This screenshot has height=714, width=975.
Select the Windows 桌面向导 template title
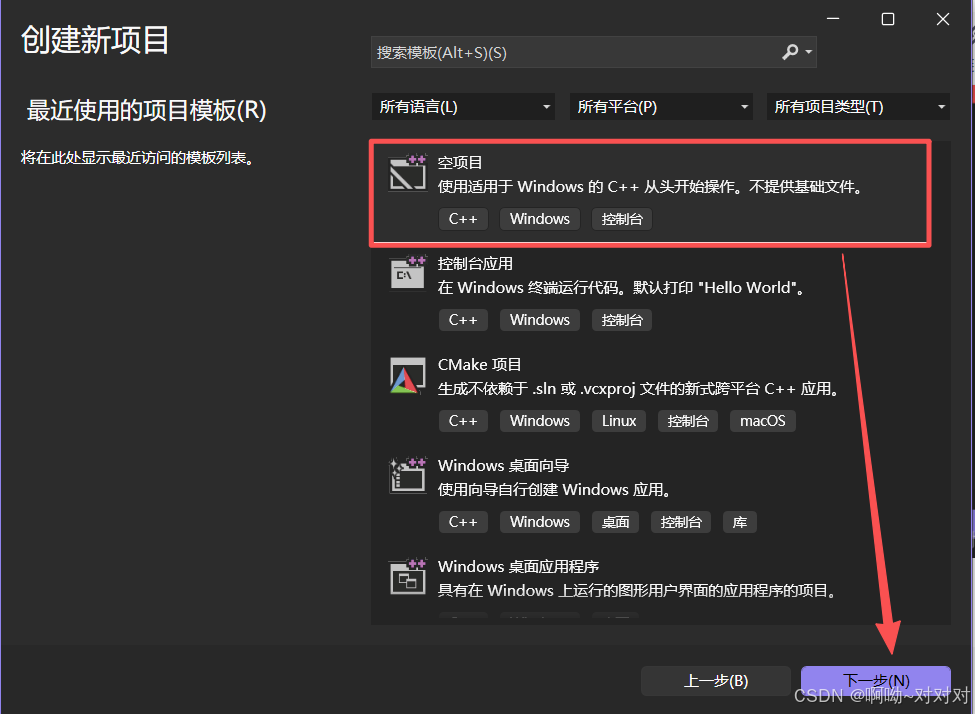504,466
